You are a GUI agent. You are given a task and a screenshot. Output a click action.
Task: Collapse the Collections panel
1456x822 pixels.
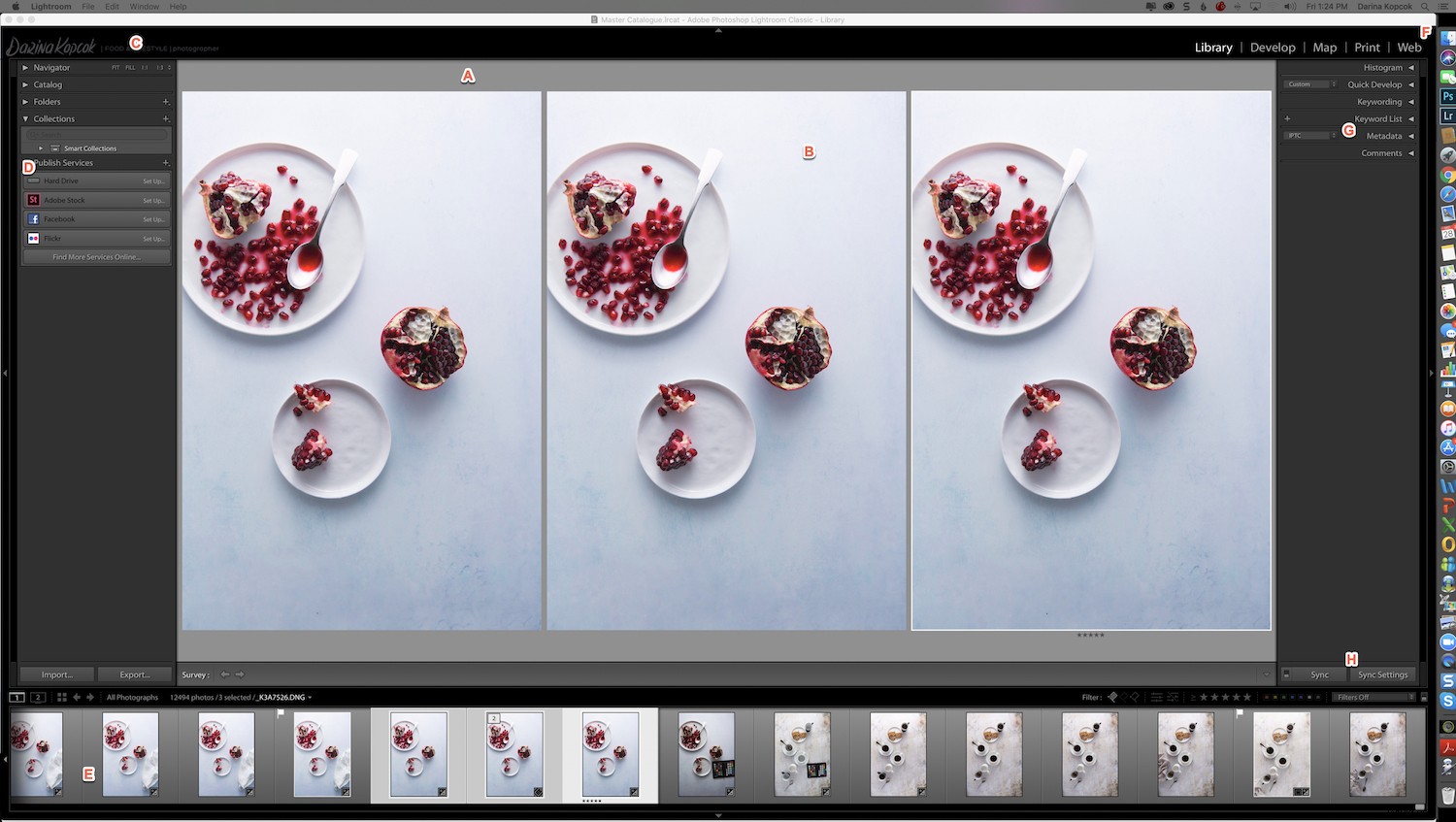[x=26, y=118]
